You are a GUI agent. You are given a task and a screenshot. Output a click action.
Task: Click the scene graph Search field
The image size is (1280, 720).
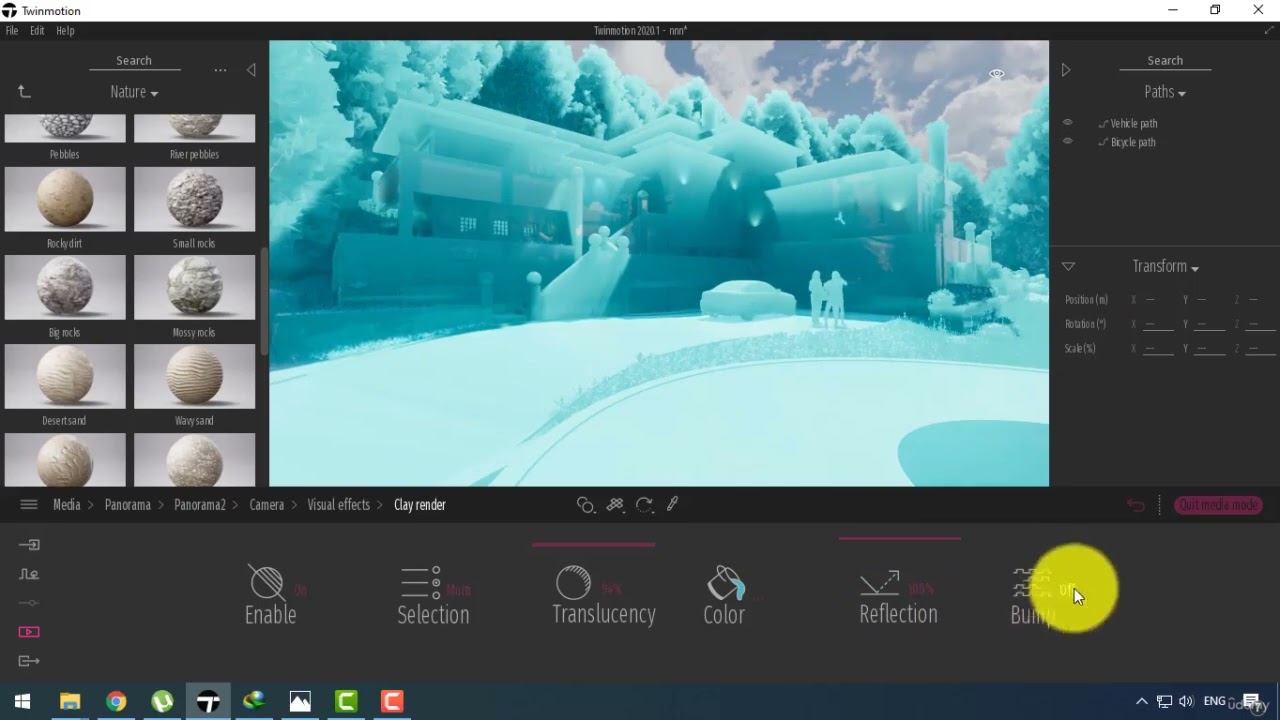(1165, 61)
